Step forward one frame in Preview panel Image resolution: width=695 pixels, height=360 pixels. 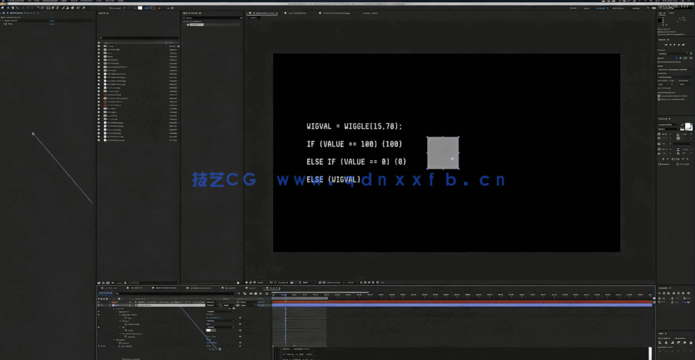[x=679, y=45]
